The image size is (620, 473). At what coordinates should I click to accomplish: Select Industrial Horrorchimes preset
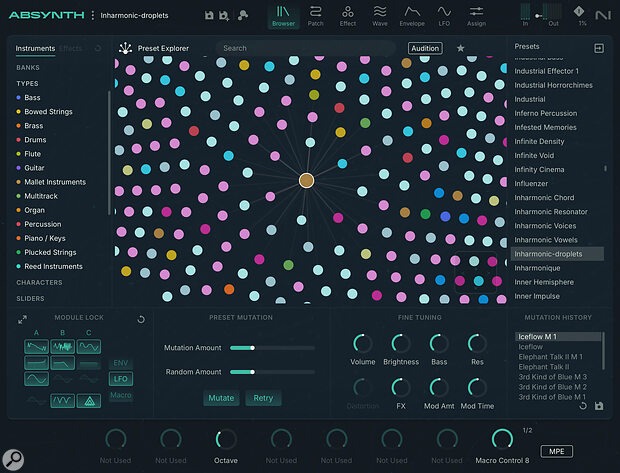[x=553, y=85]
